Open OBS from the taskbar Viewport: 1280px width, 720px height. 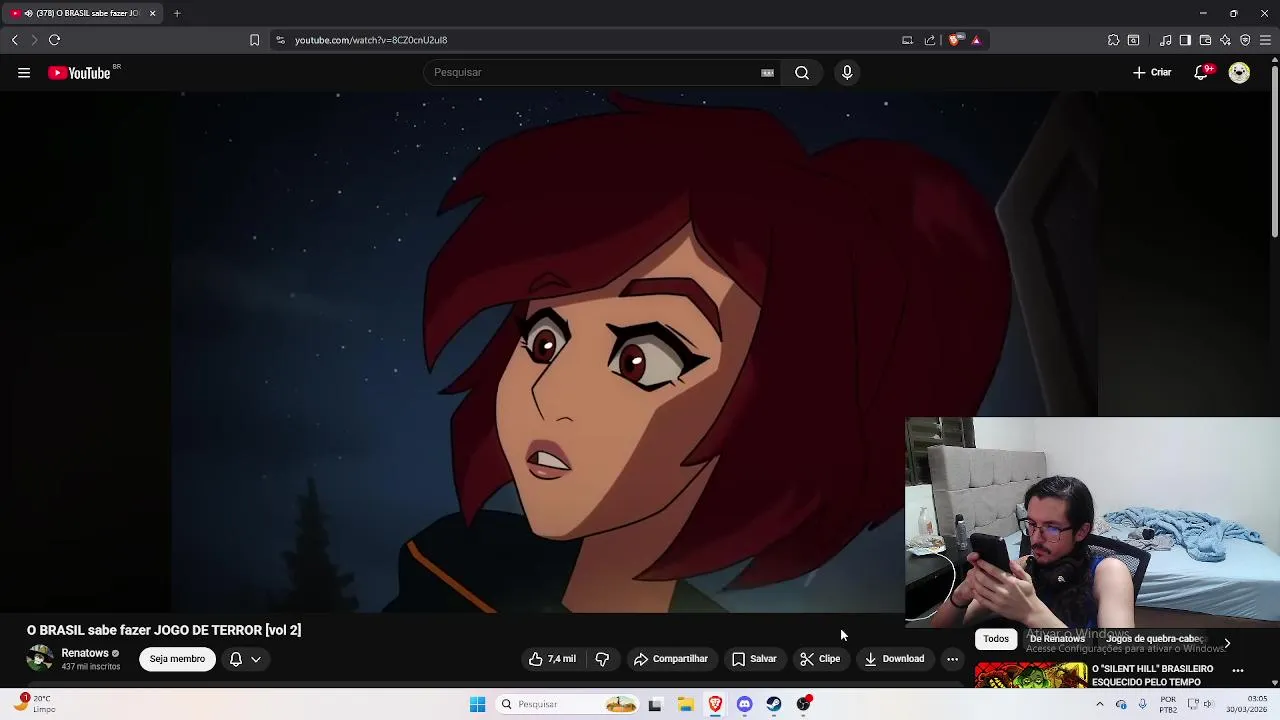(x=804, y=704)
